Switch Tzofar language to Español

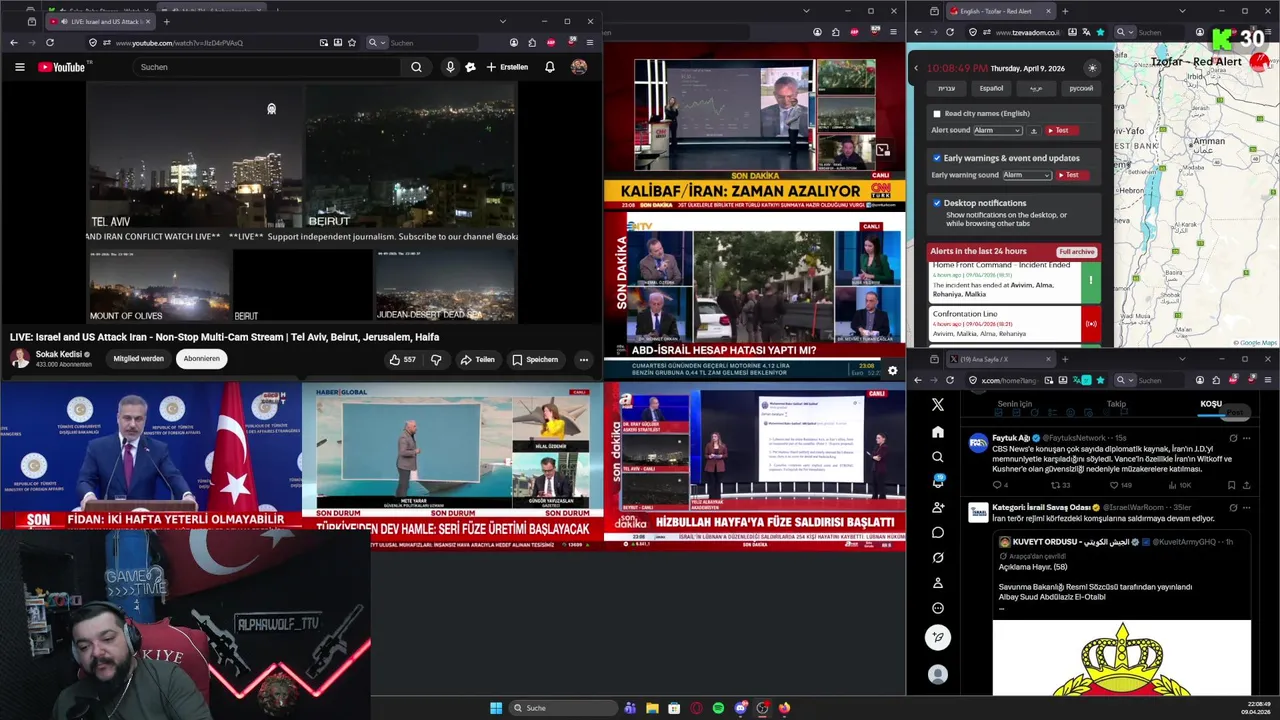[x=991, y=88]
